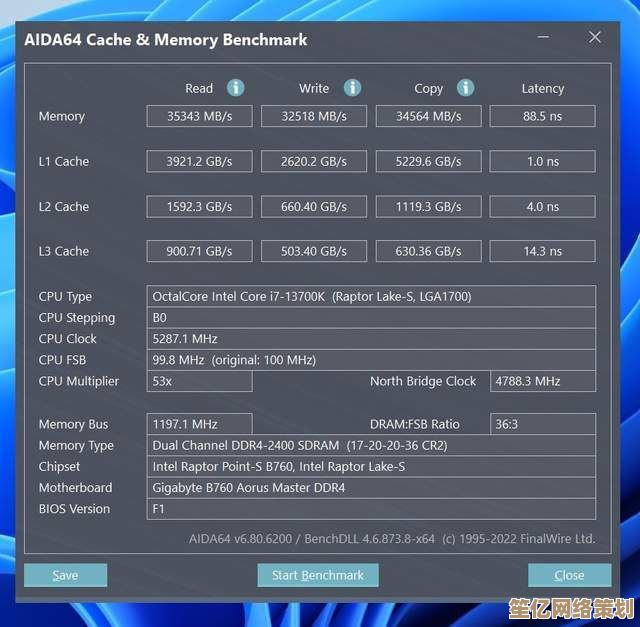
Task: Select the L1 Cache Read value
Action: 199,161
